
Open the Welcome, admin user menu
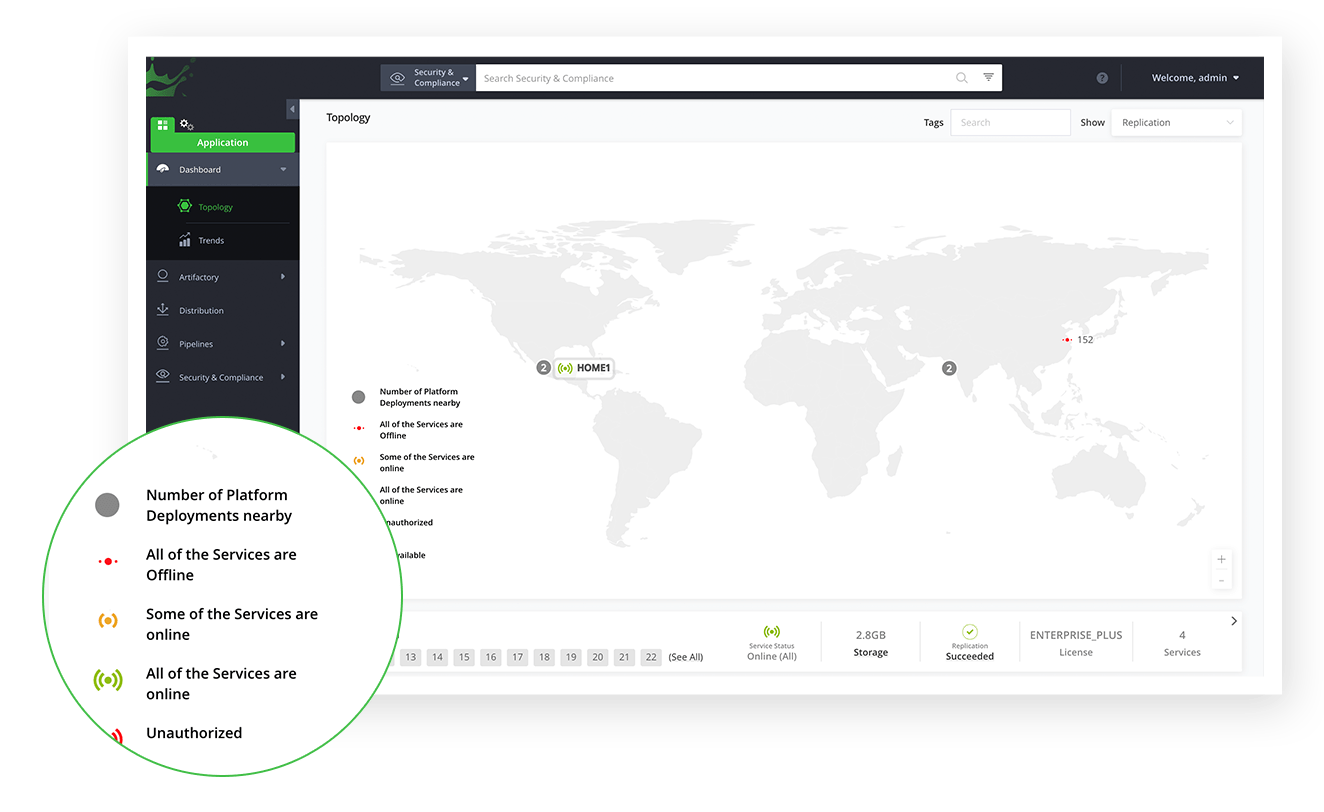[1195, 78]
